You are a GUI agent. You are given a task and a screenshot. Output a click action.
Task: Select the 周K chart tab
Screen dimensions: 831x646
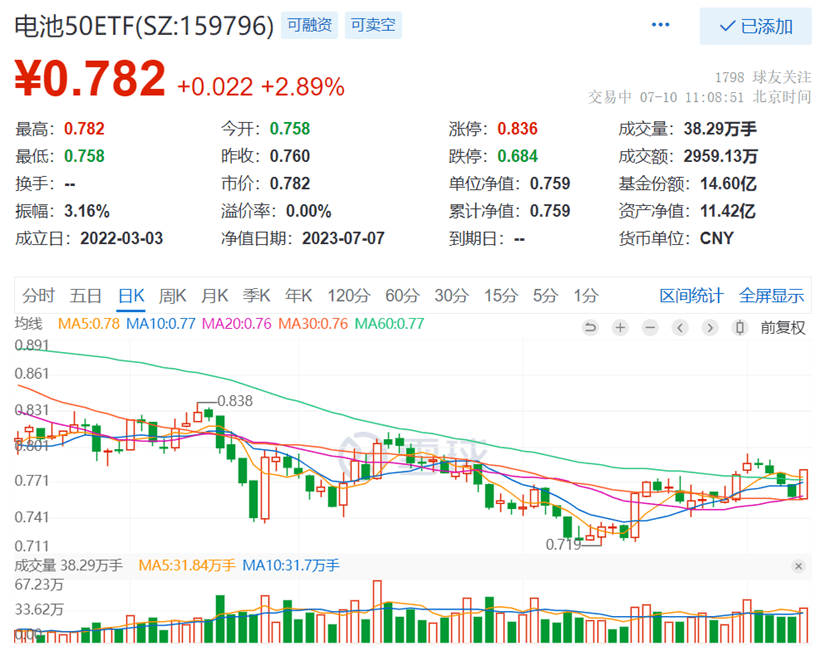[173, 295]
